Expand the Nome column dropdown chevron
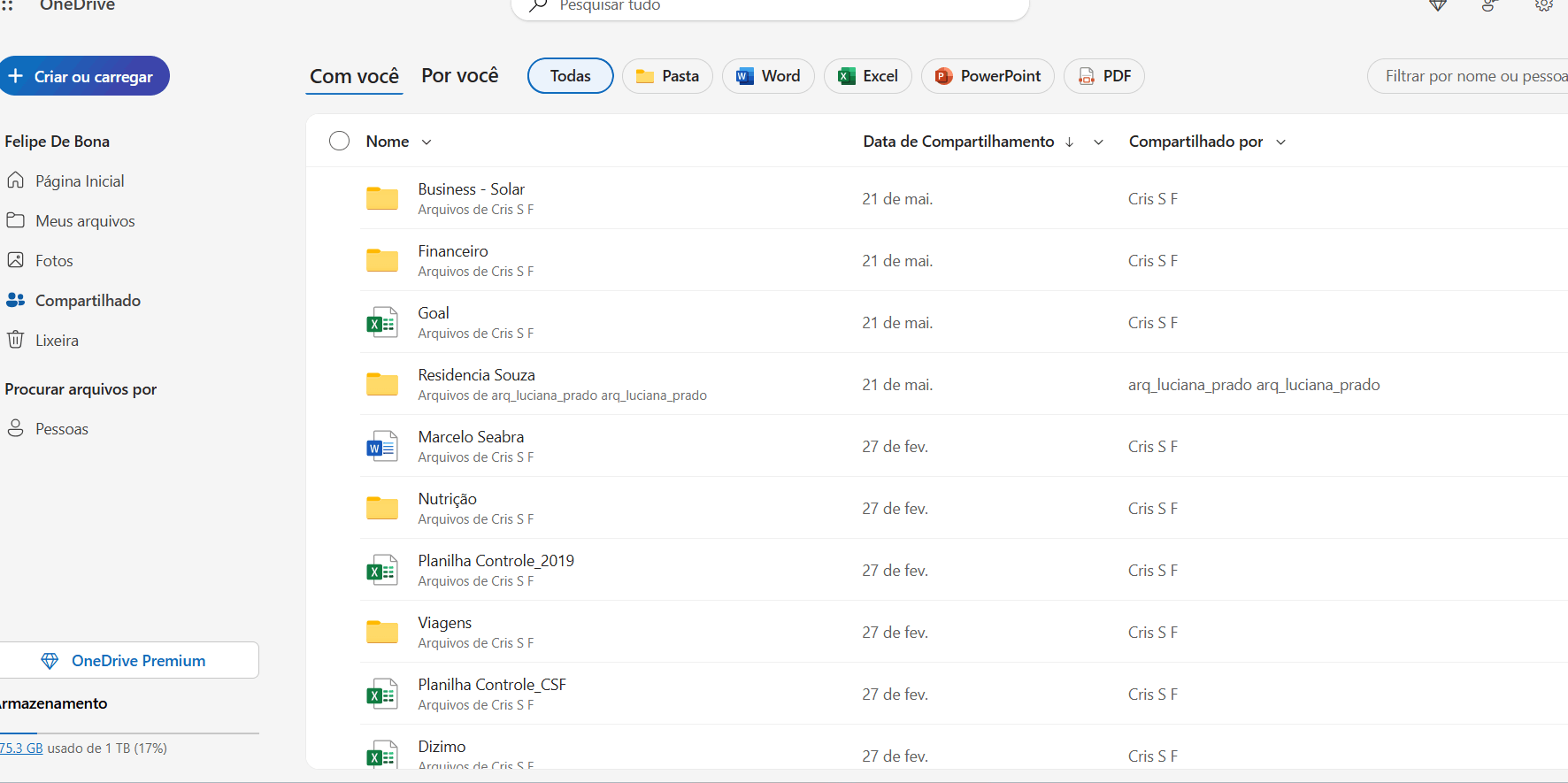Viewport: 1568px width, 783px height. coord(427,142)
